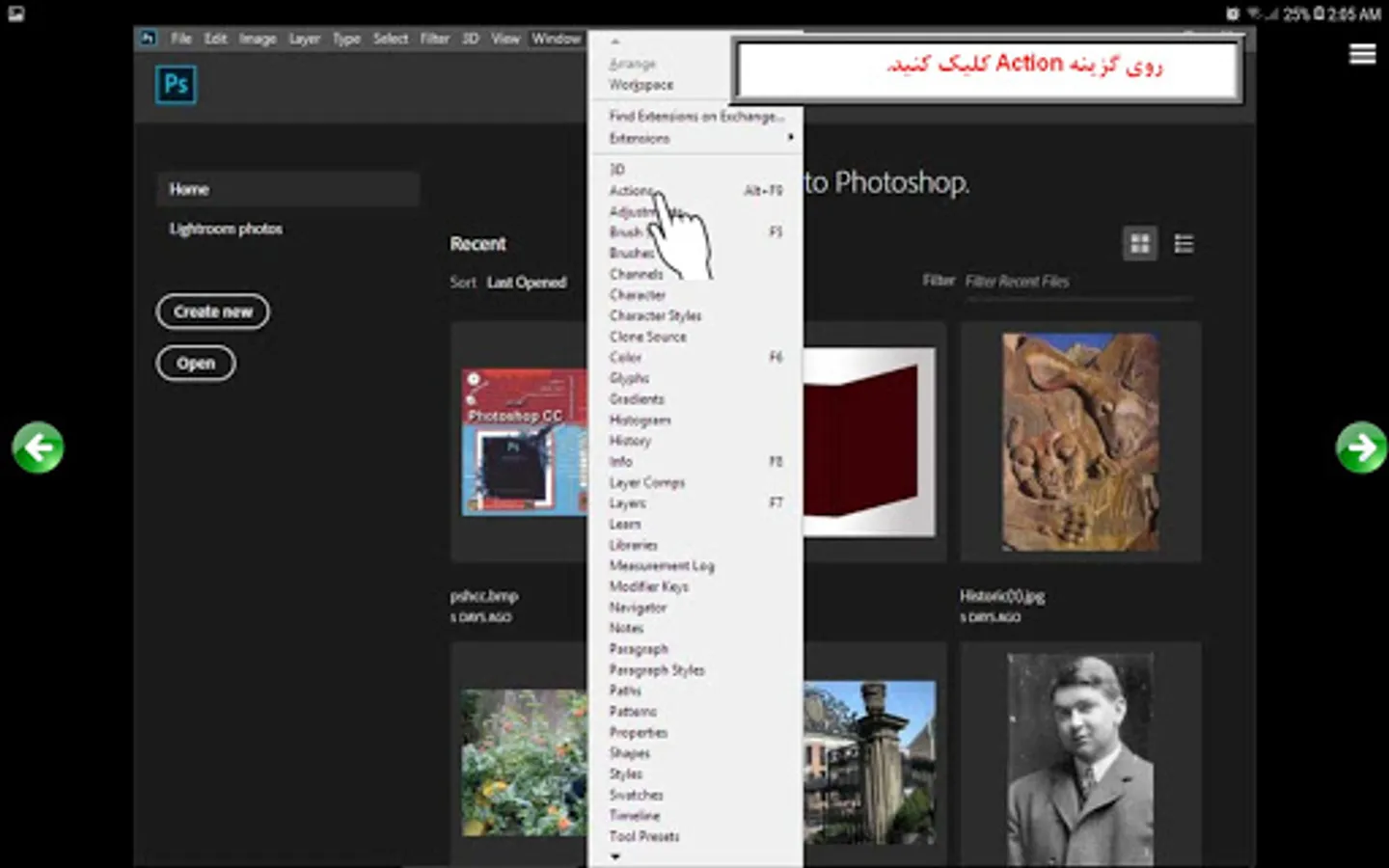Select Find Extensions on Exchange
This screenshot has width=1389, height=868.
point(695,117)
